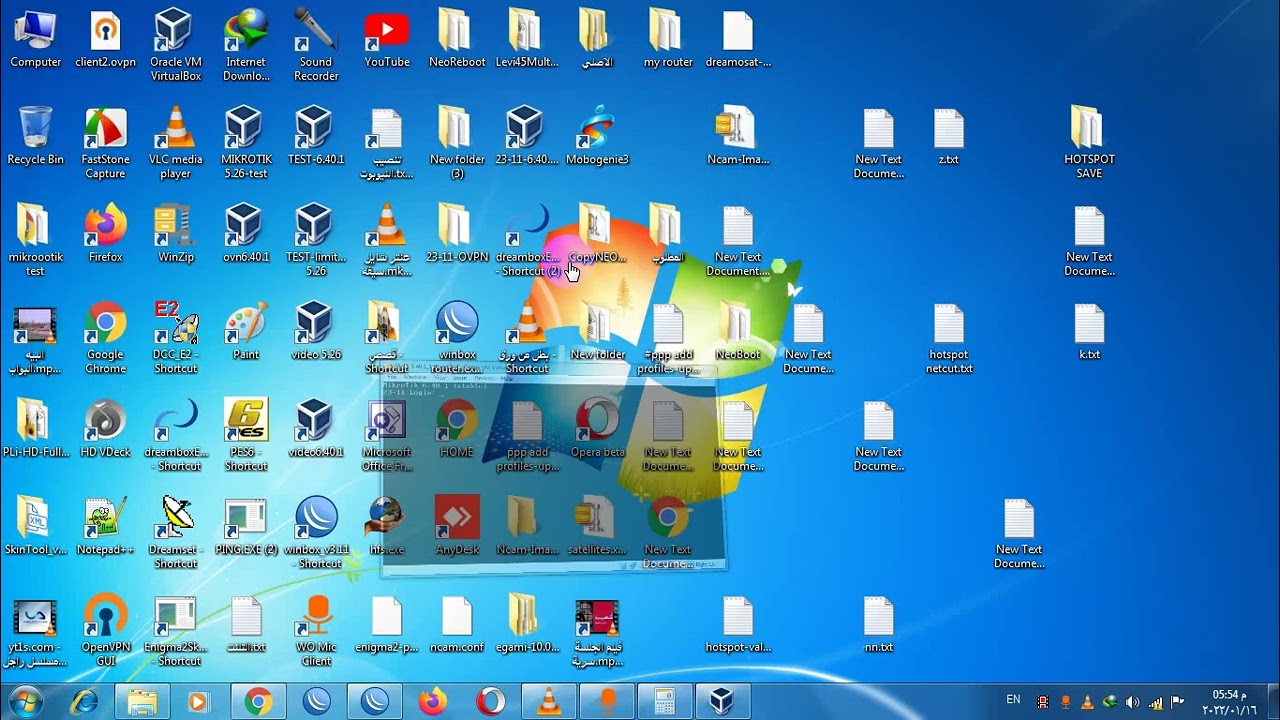
Task: Open the Opera browser taskbar button
Action: coord(490,702)
